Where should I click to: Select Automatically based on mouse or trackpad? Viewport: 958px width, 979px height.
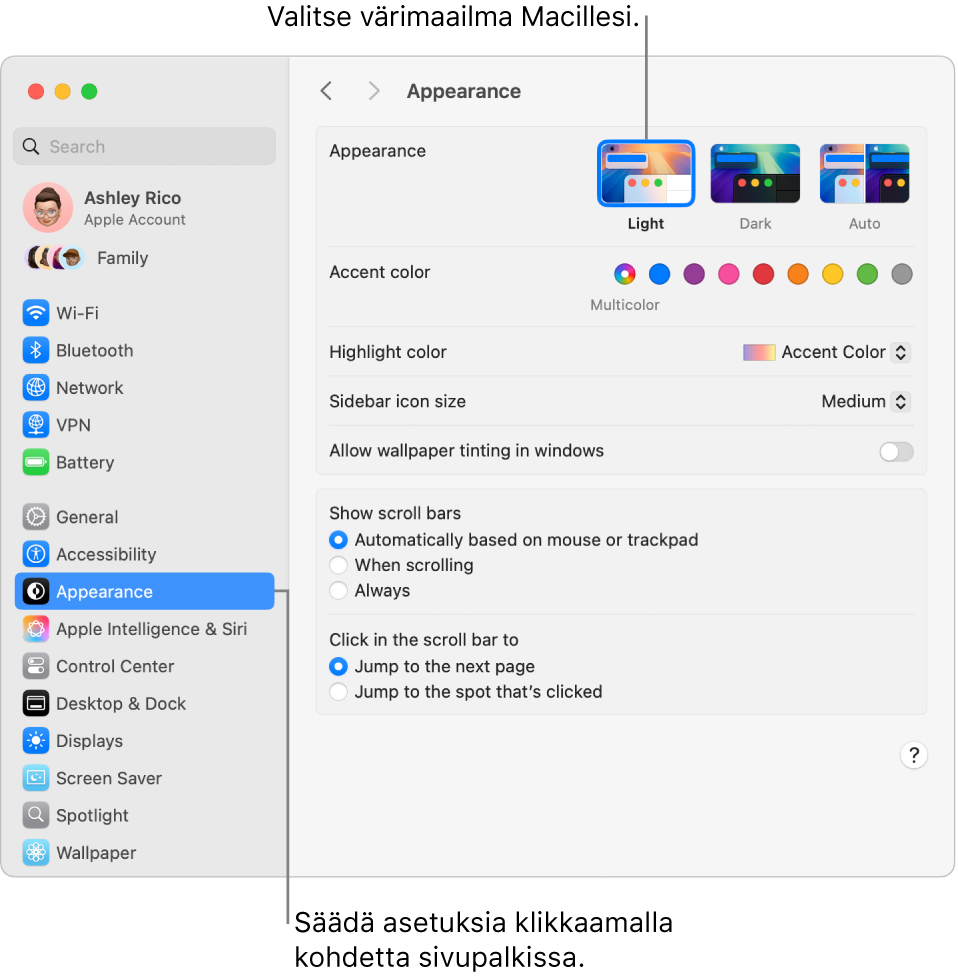pyautogui.click(x=338, y=540)
